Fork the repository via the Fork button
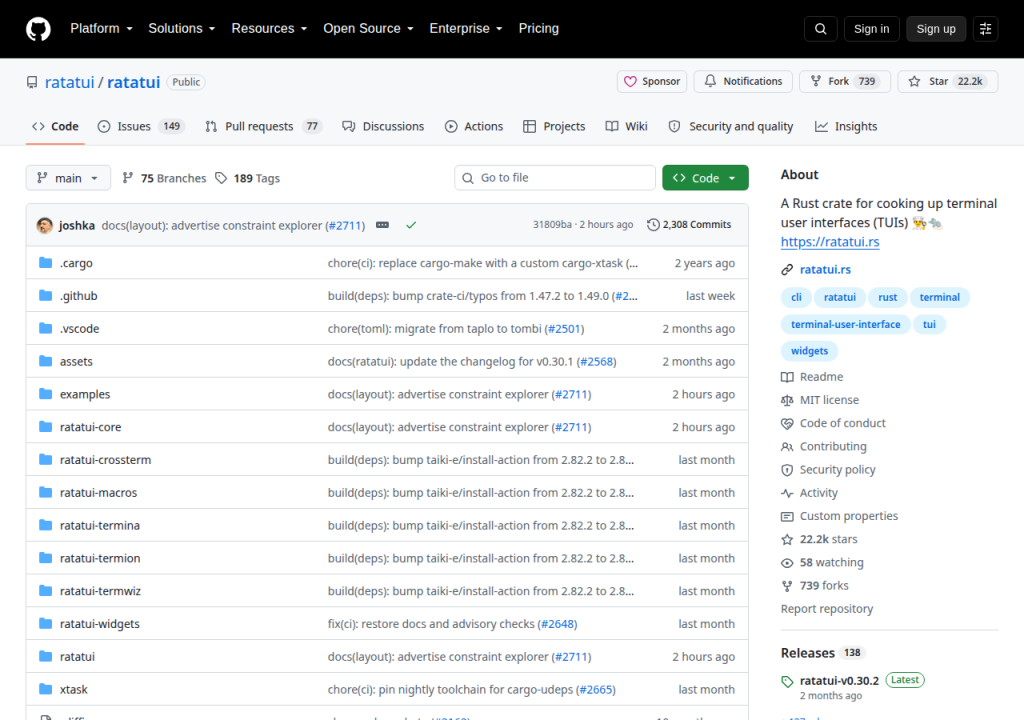Screen dimensions: 1024x720 point(844,82)
